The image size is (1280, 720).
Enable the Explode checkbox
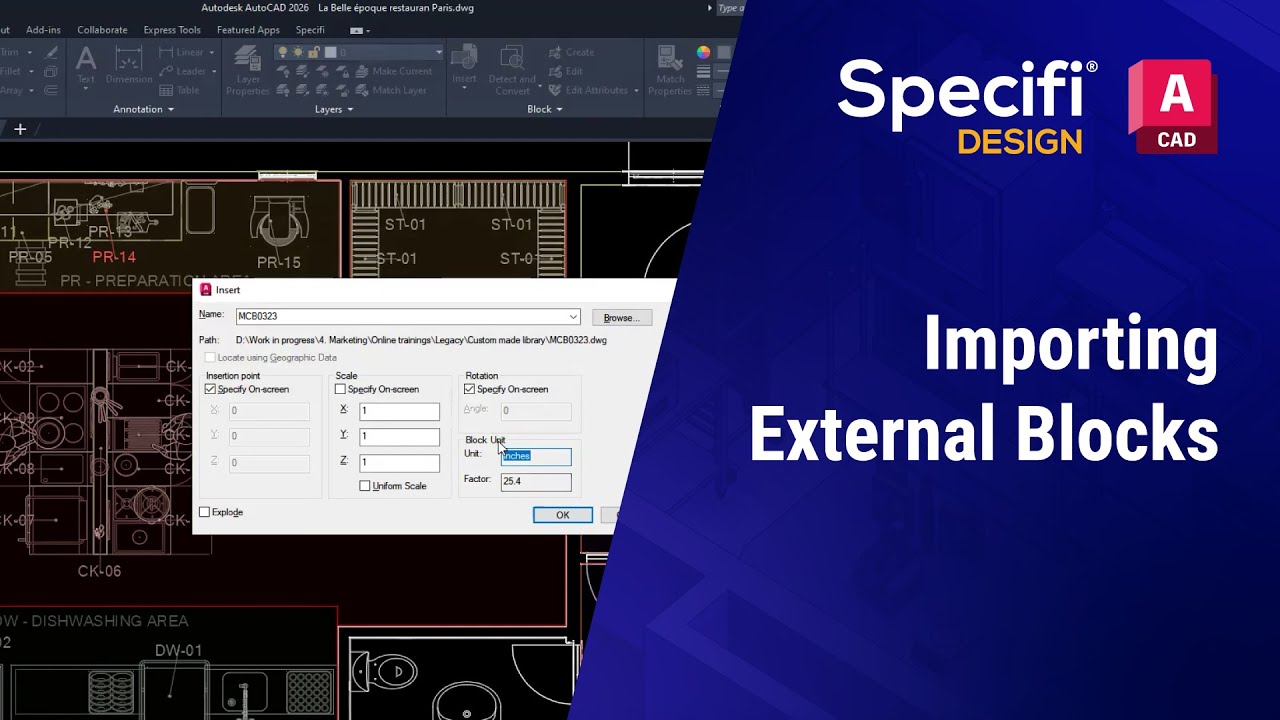click(204, 512)
